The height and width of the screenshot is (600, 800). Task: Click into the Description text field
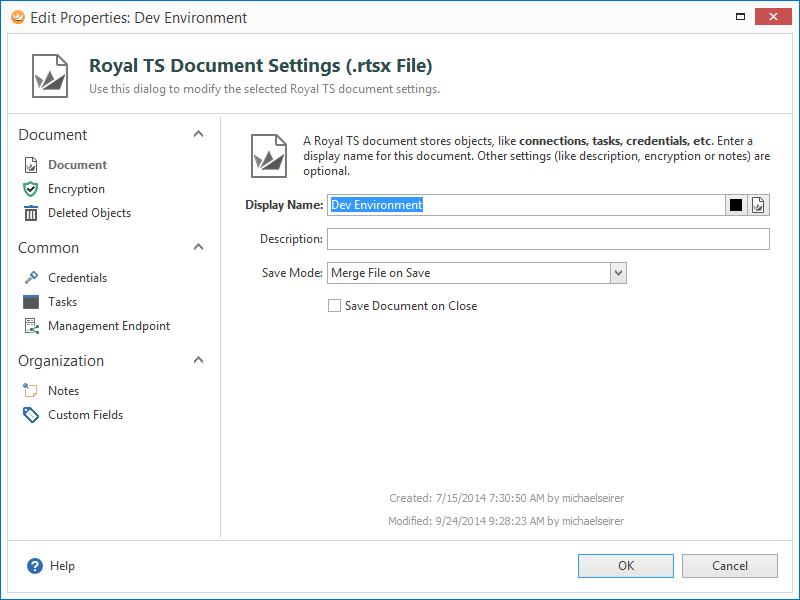point(548,239)
